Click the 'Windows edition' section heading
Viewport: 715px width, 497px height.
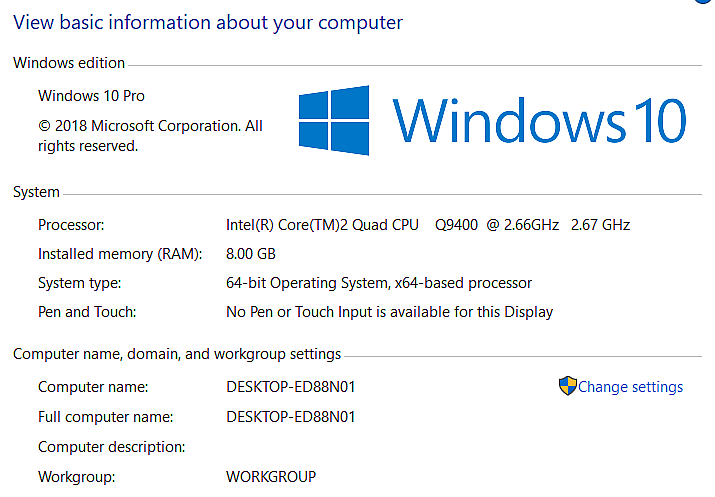click(x=69, y=63)
